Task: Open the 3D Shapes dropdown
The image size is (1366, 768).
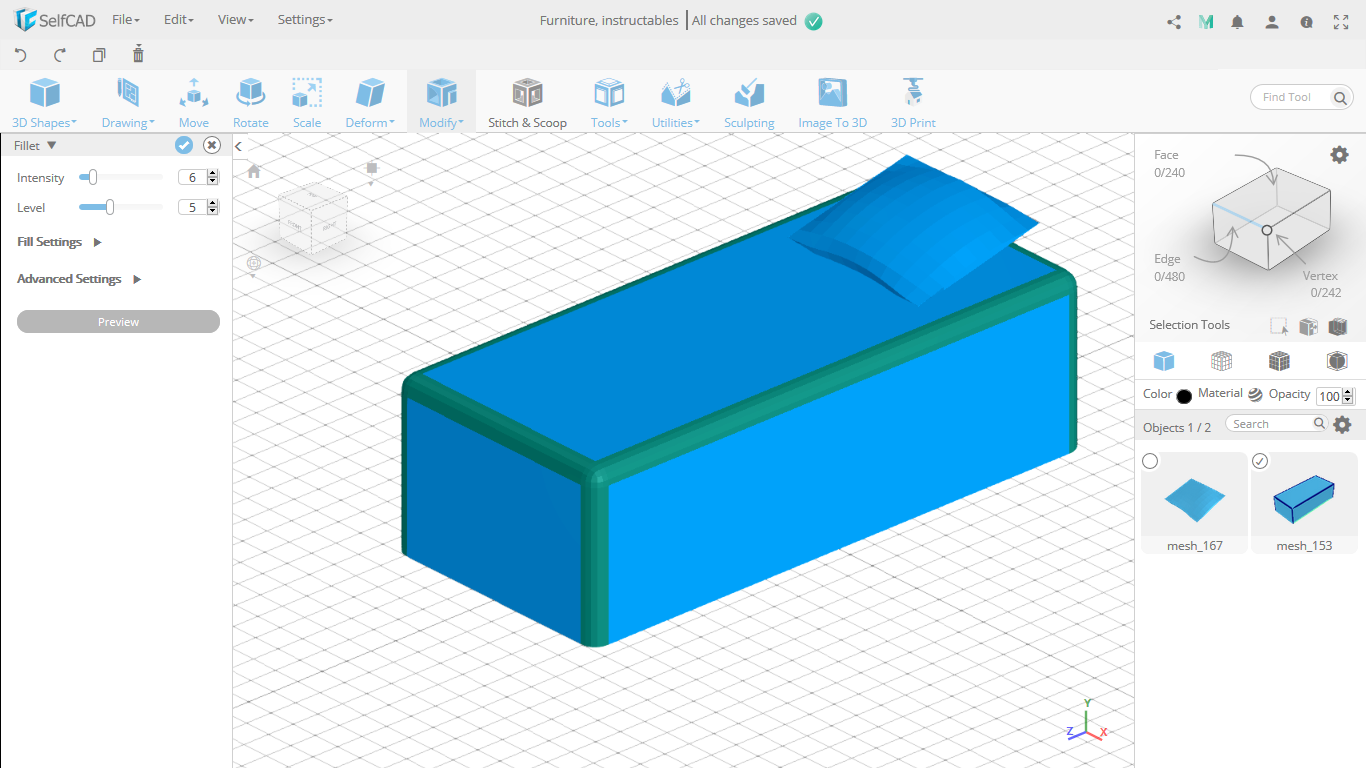Action: point(45,103)
